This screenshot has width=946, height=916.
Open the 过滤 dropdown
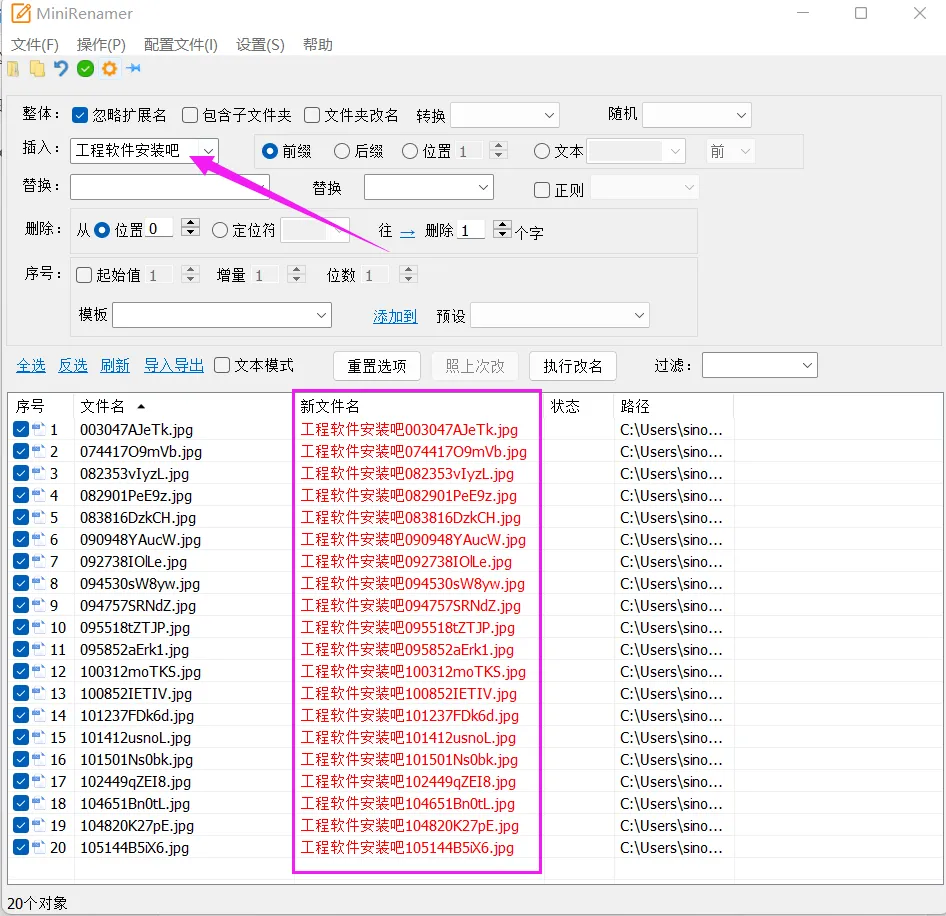[x=760, y=365]
